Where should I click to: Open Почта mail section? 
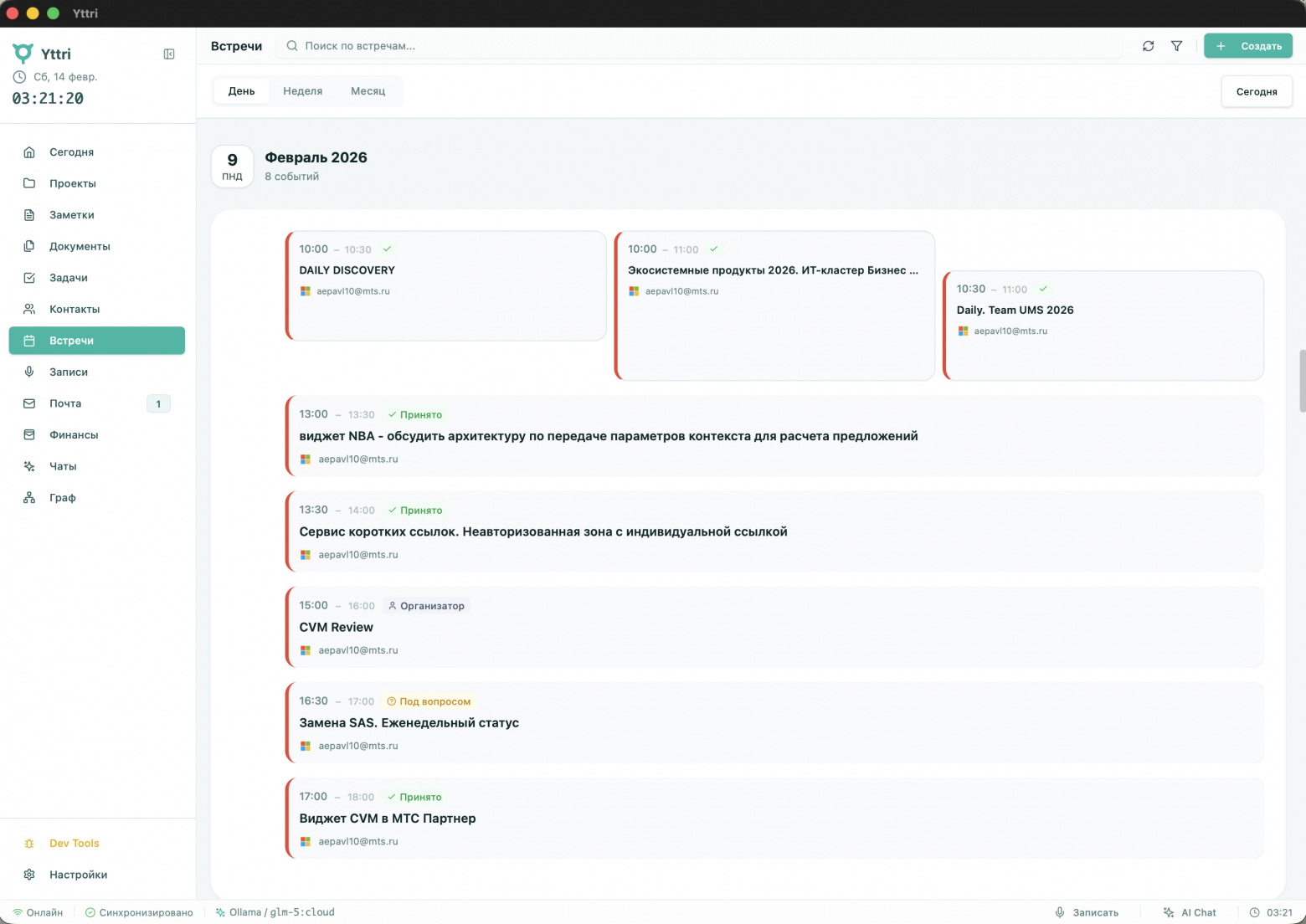point(65,403)
